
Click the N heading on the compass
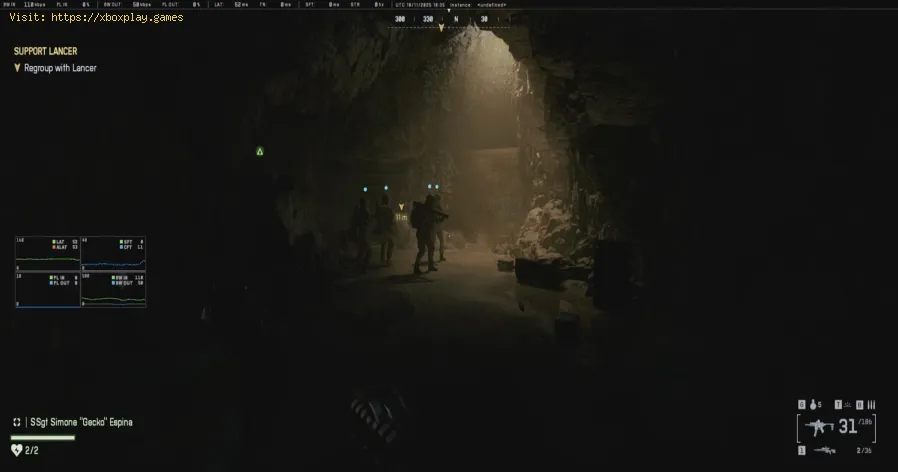(456, 18)
